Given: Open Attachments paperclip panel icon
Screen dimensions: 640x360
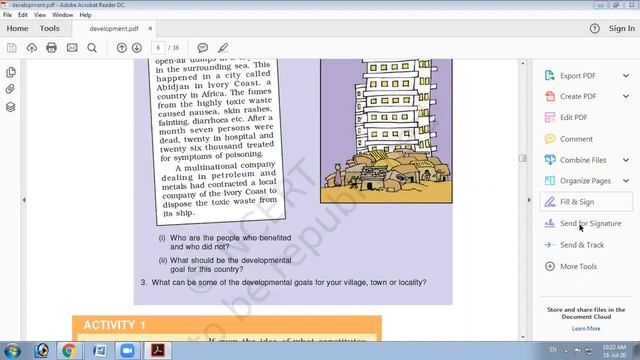Looking at the screenshot, I should (x=11, y=89).
